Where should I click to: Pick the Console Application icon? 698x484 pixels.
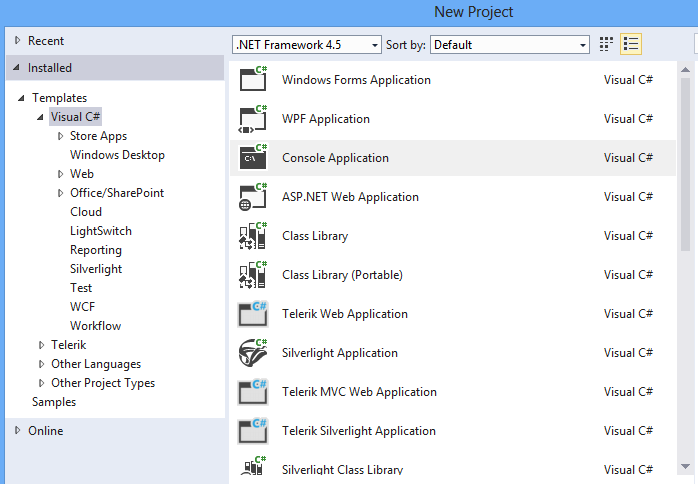coord(253,157)
